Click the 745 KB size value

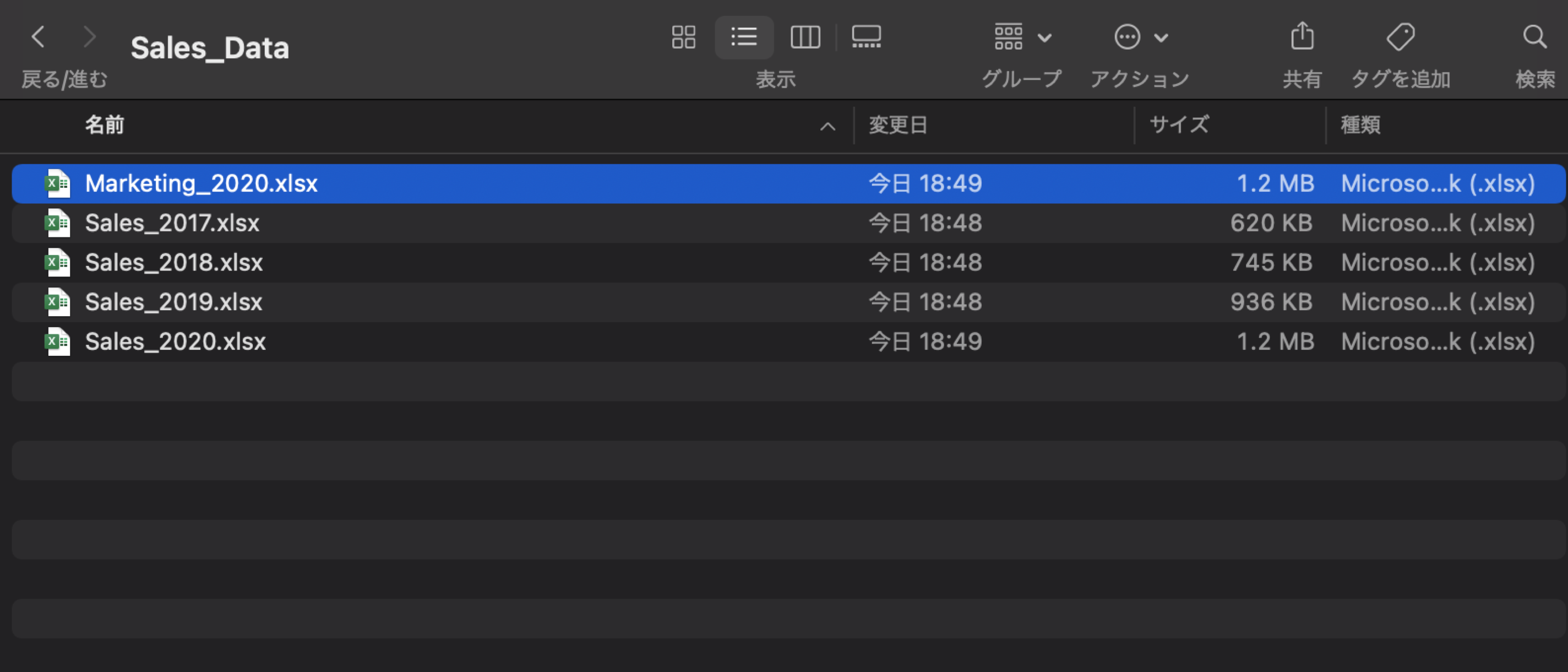pyautogui.click(x=1271, y=263)
